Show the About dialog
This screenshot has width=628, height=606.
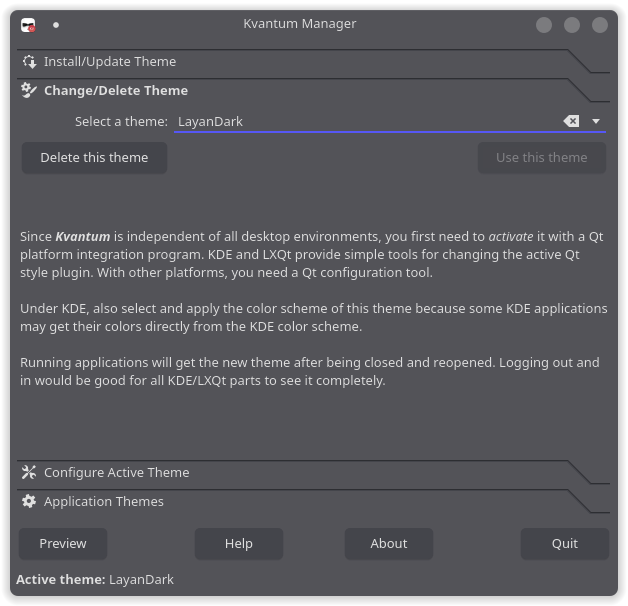(x=389, y=544)
